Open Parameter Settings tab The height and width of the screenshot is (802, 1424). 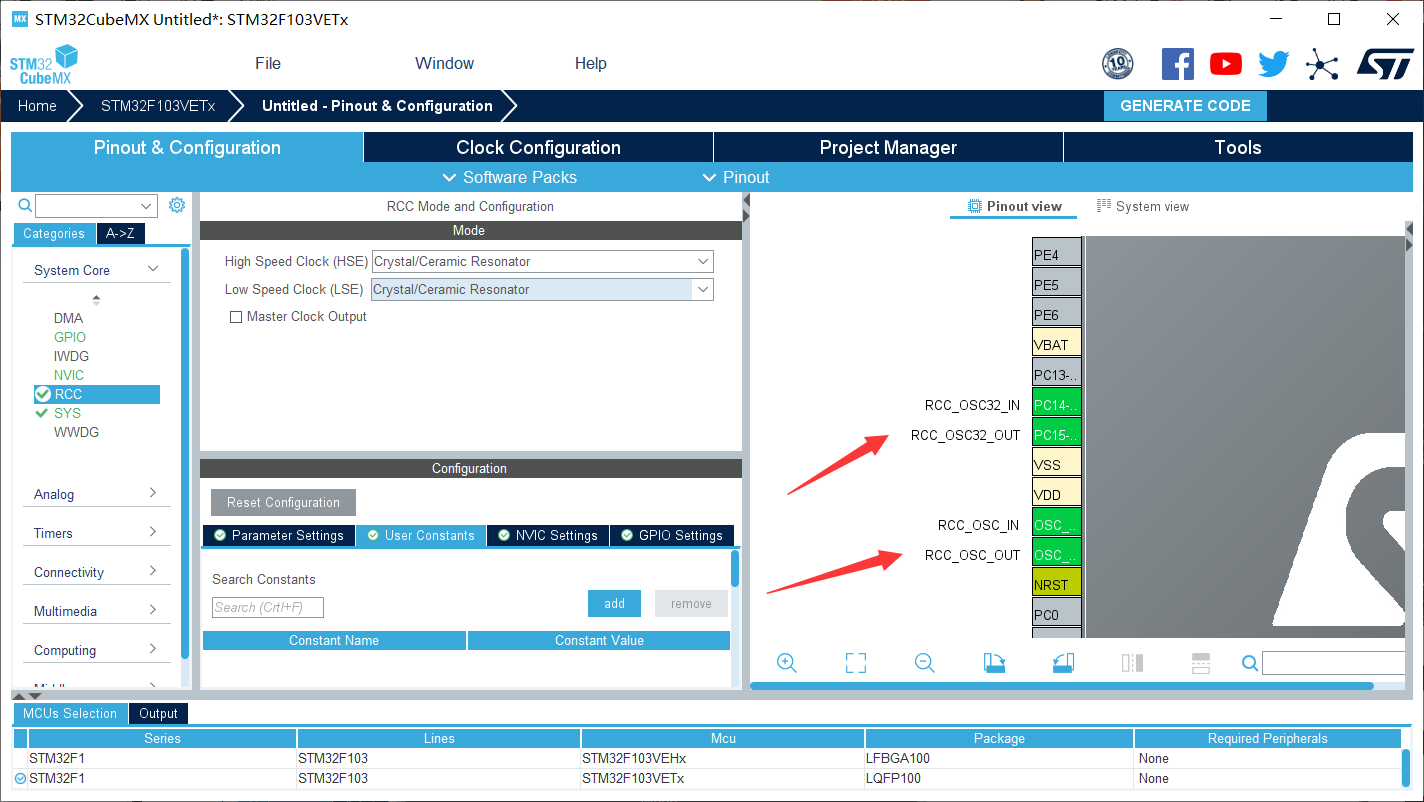tap(278, 535)
